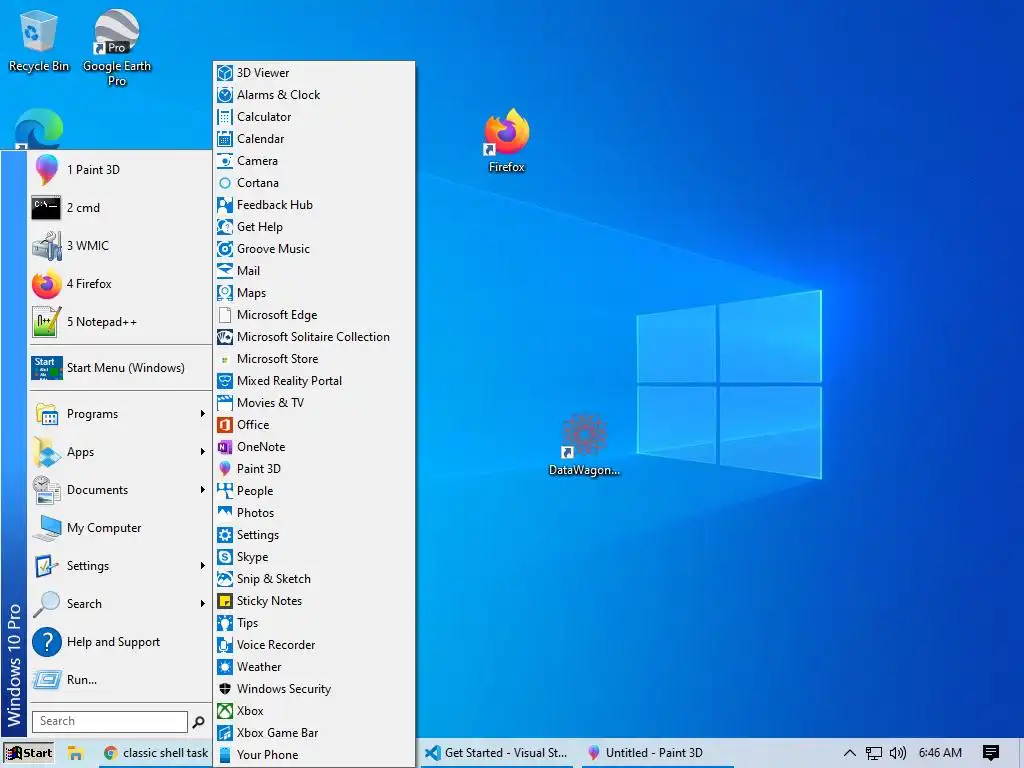Open Mixed Reality Portal
1024x768 pixels.
click(314, 381)
